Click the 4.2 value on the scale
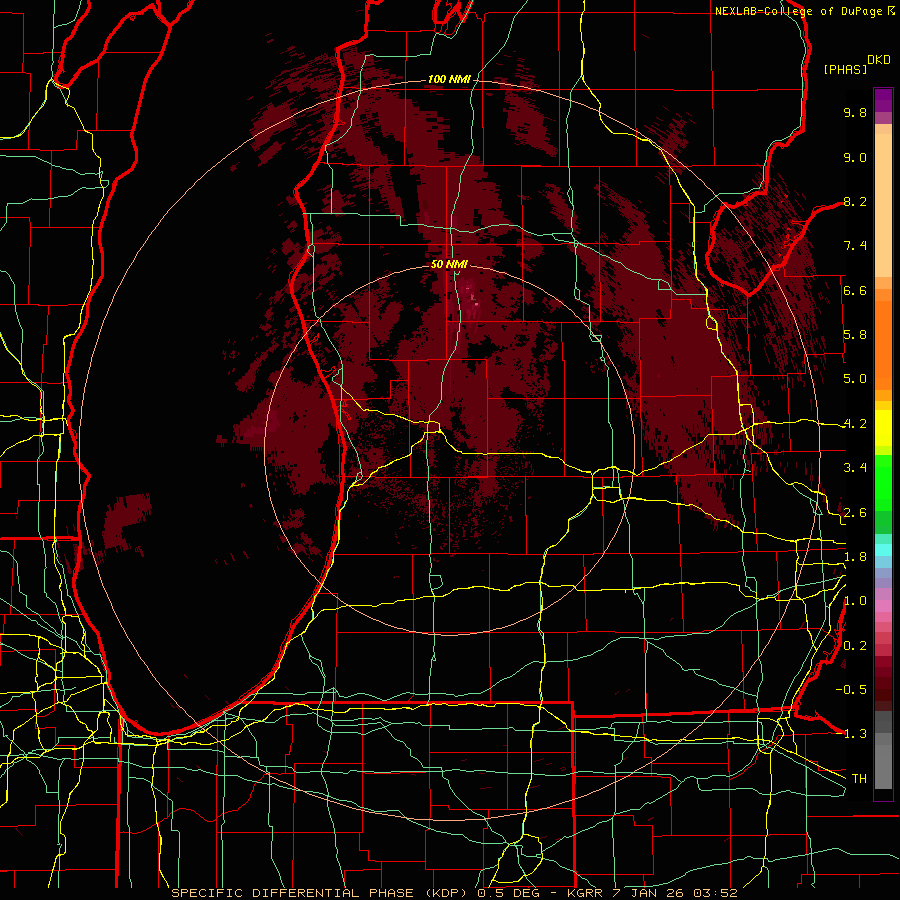The height and width of the screenshot is (900, 900). [855, 424]
